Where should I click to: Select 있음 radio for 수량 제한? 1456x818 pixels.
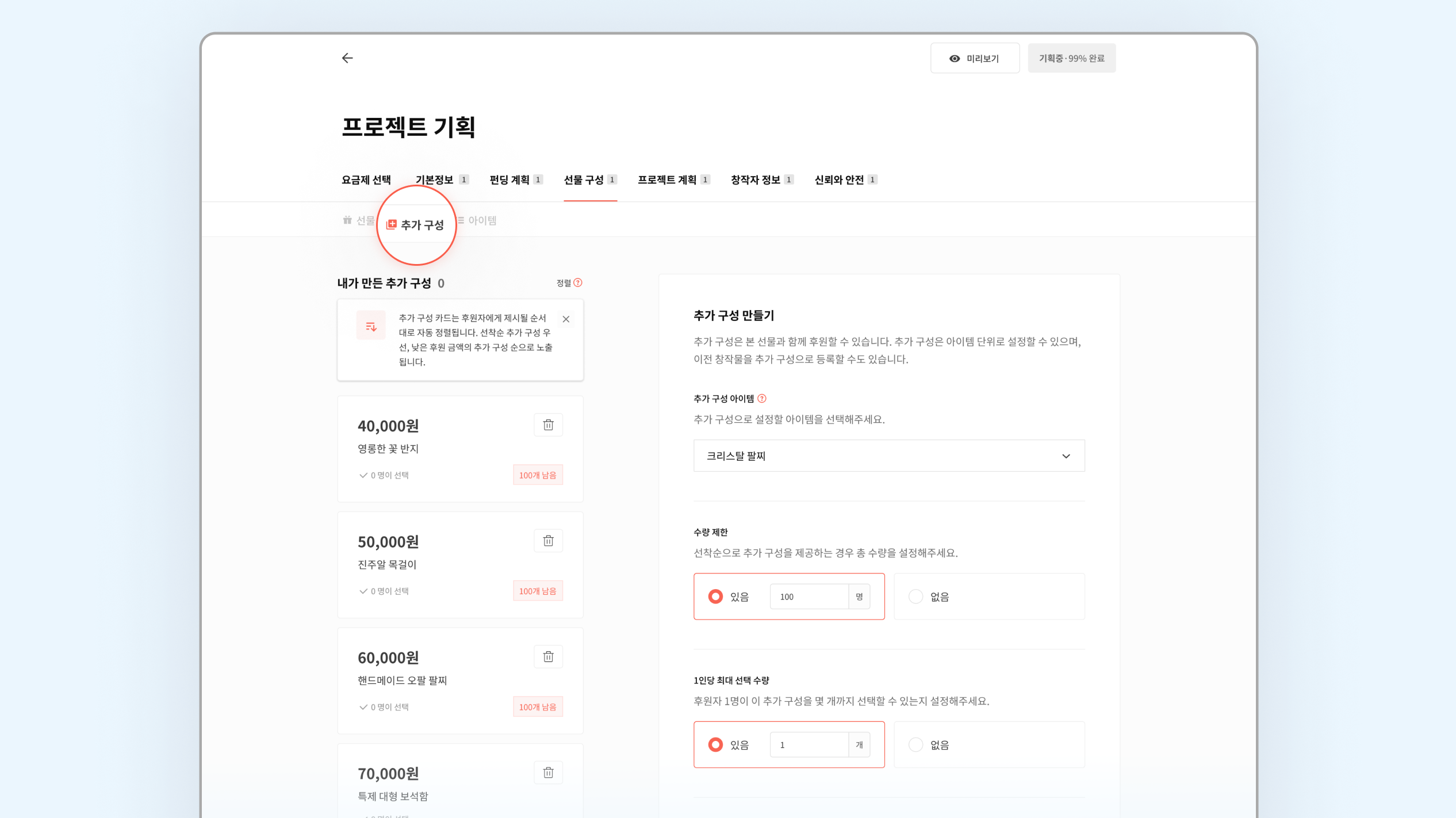(x=715, y=597)
